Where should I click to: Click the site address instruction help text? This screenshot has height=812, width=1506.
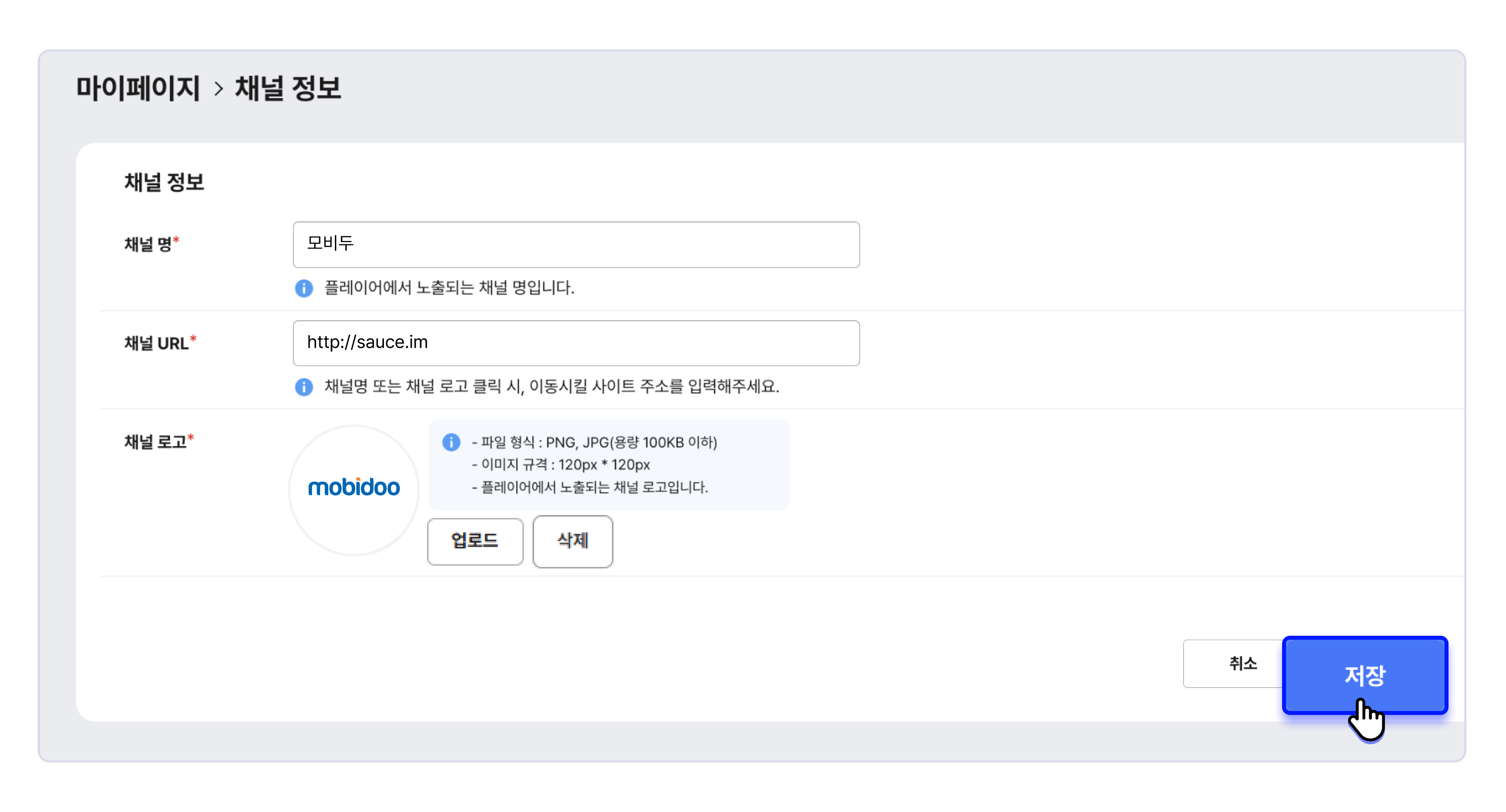(x=551, y=387)
